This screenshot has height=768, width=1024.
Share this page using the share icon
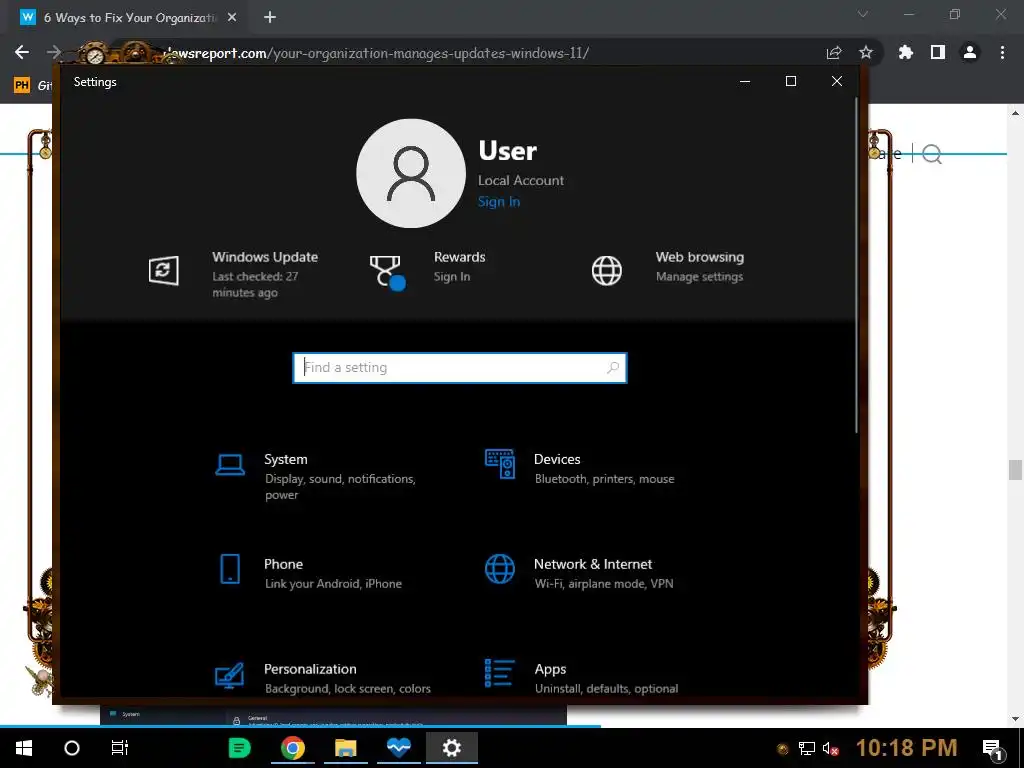834,52
